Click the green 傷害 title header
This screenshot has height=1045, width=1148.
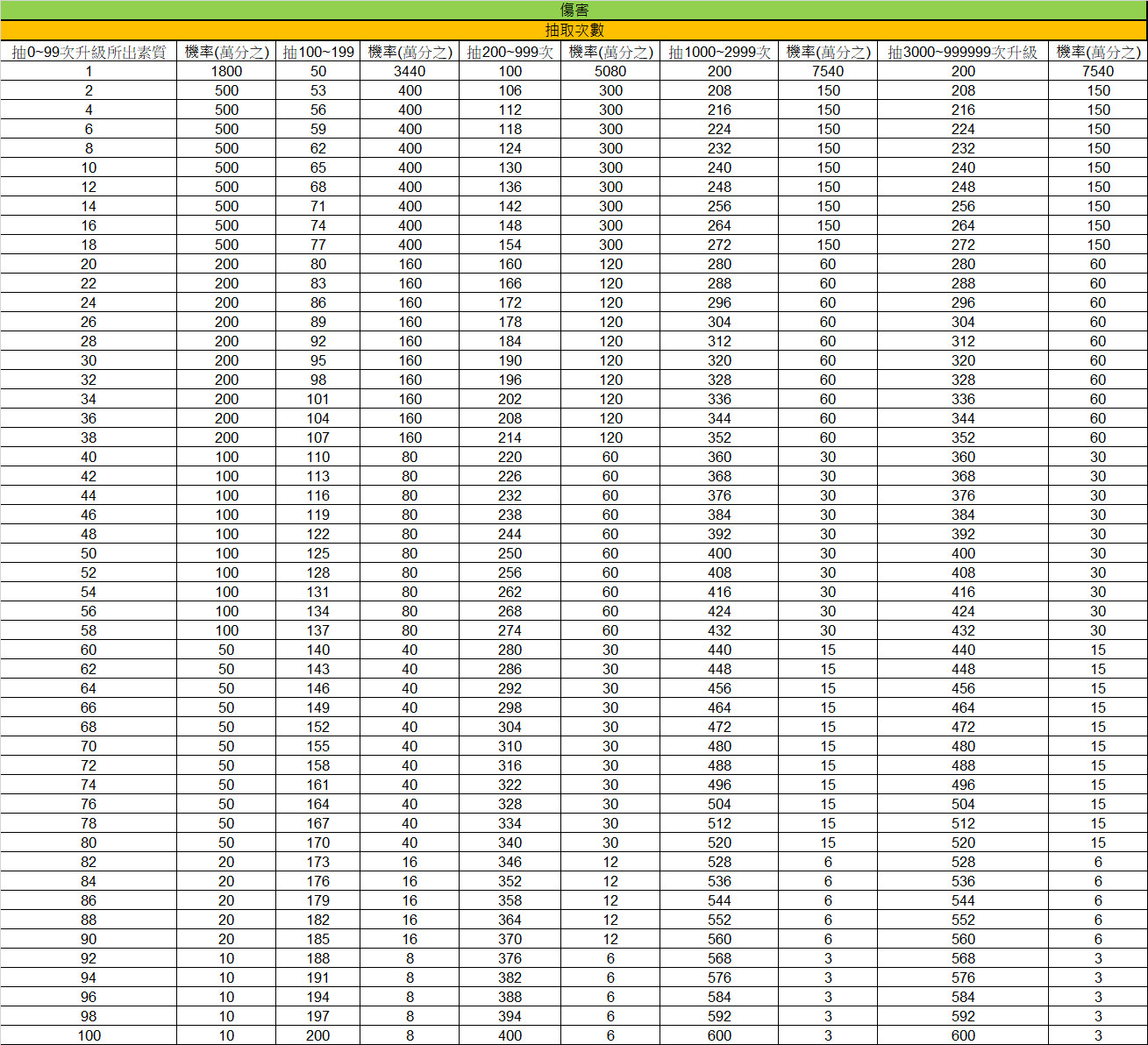(574, 10)
